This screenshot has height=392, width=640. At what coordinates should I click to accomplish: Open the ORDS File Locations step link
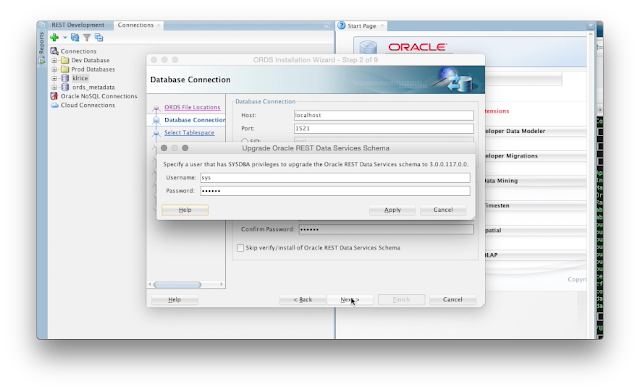click(x=192, y=107)
